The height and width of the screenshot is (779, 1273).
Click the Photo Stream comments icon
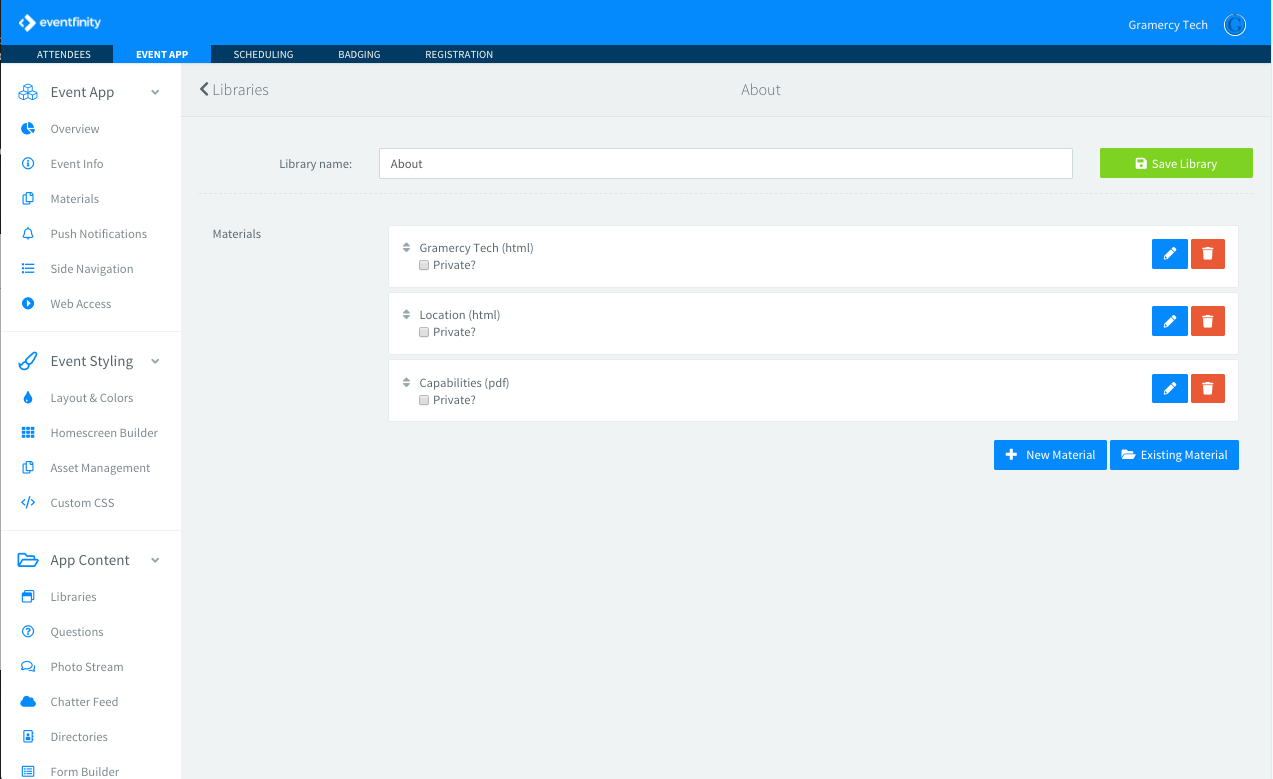pos(28,667)
